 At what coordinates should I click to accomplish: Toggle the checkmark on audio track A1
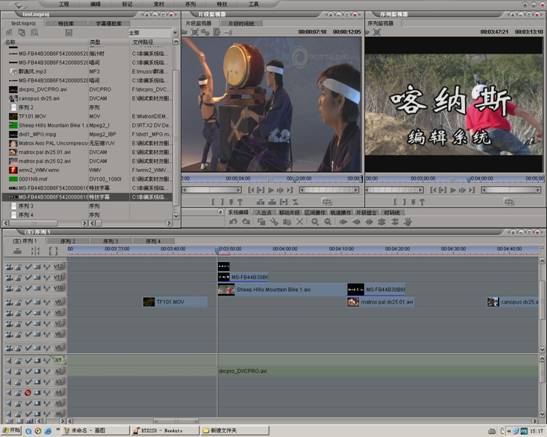point(28,360)
